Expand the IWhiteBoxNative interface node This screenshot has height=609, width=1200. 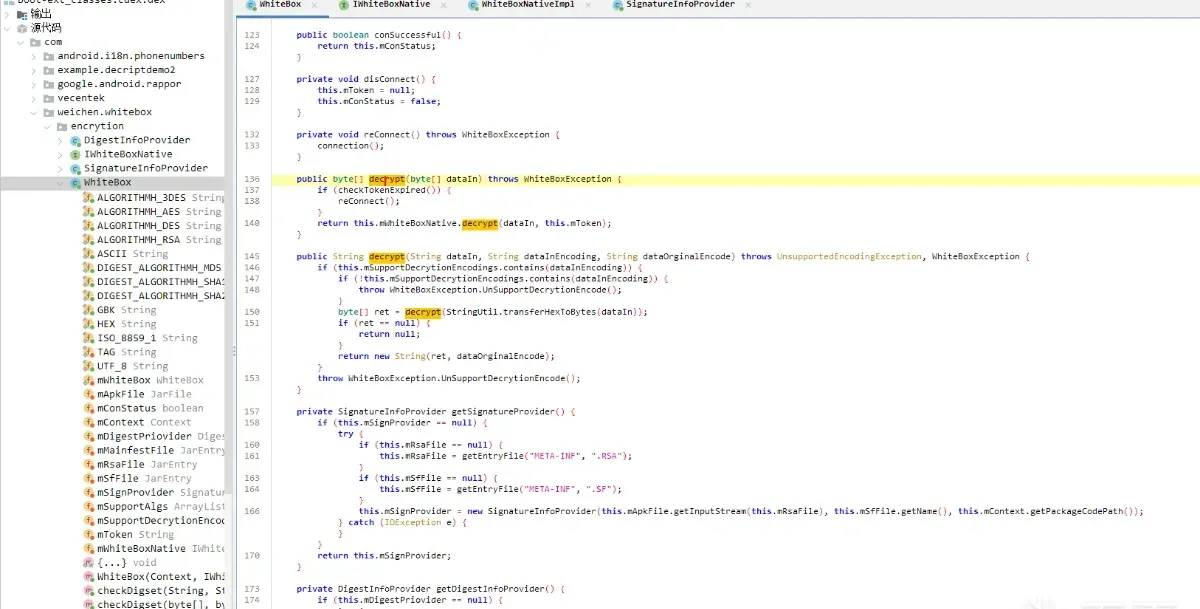click(60, 154)
